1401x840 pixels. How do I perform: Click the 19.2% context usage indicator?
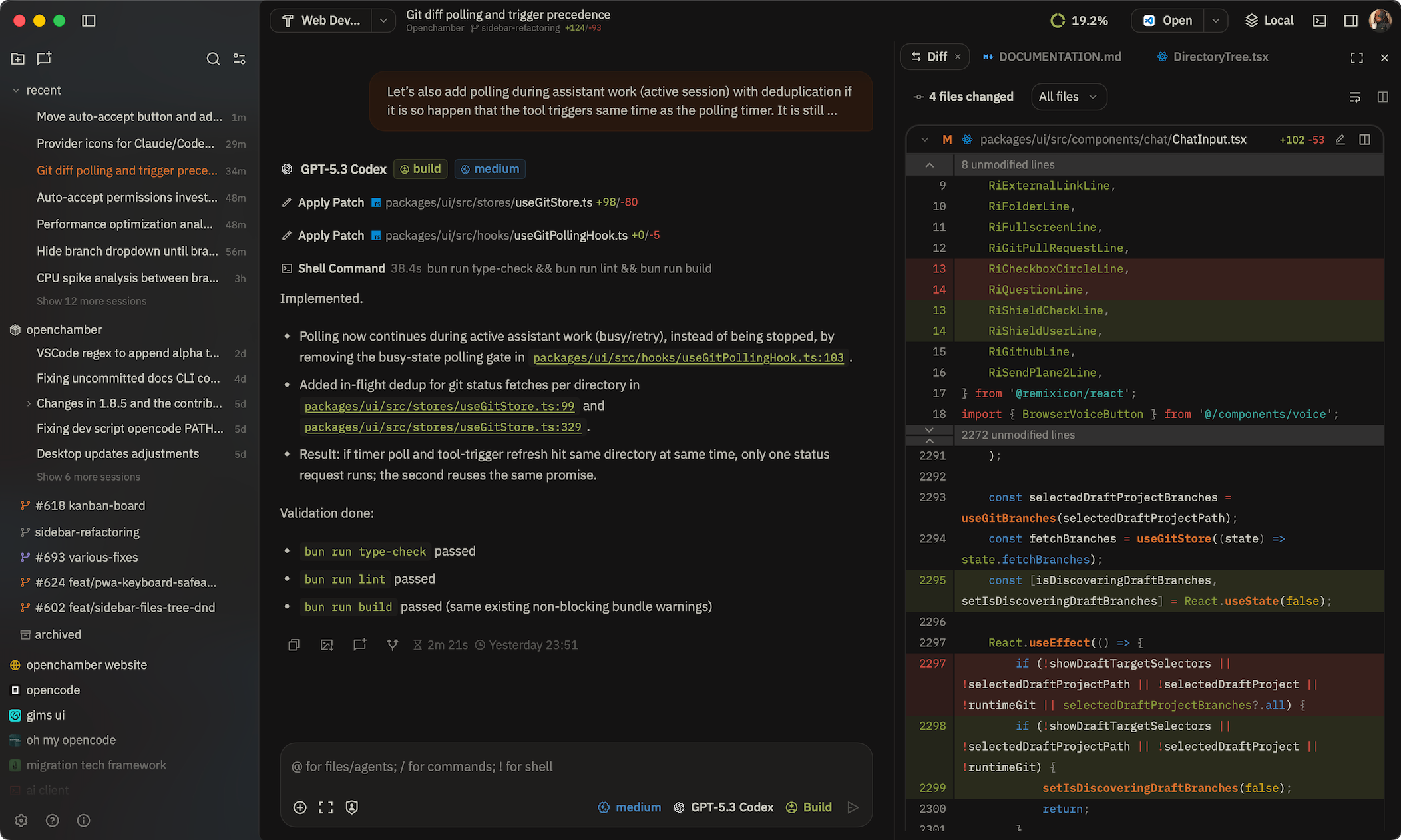[1079, 21]
